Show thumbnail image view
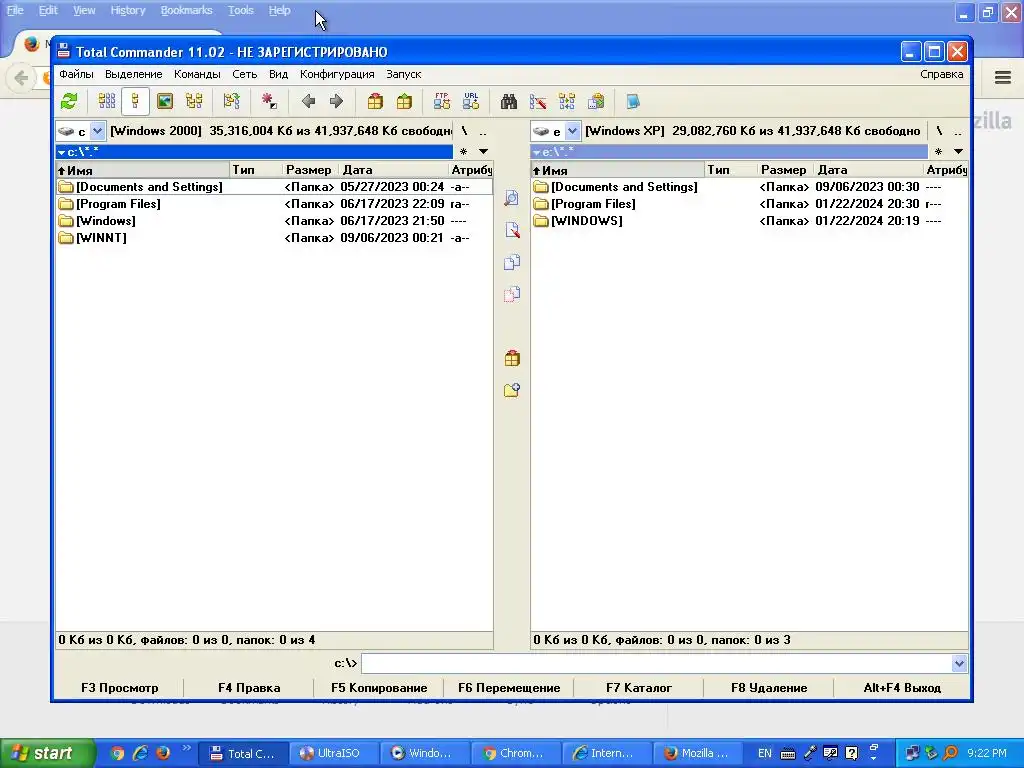This screenshot has height=768, width=1024. [x=165, y=101]
